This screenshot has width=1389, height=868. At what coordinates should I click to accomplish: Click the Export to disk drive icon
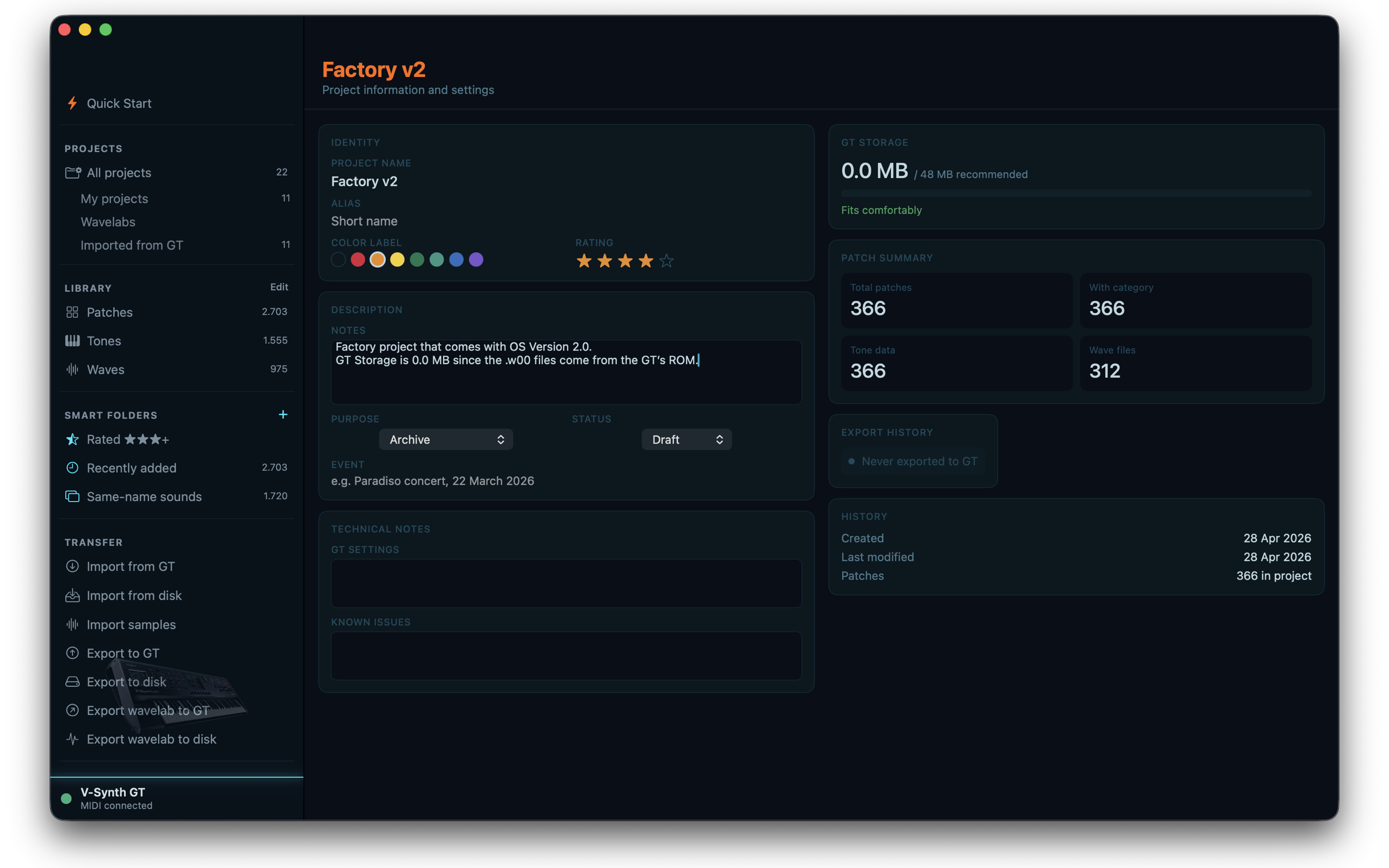point(72,682)
